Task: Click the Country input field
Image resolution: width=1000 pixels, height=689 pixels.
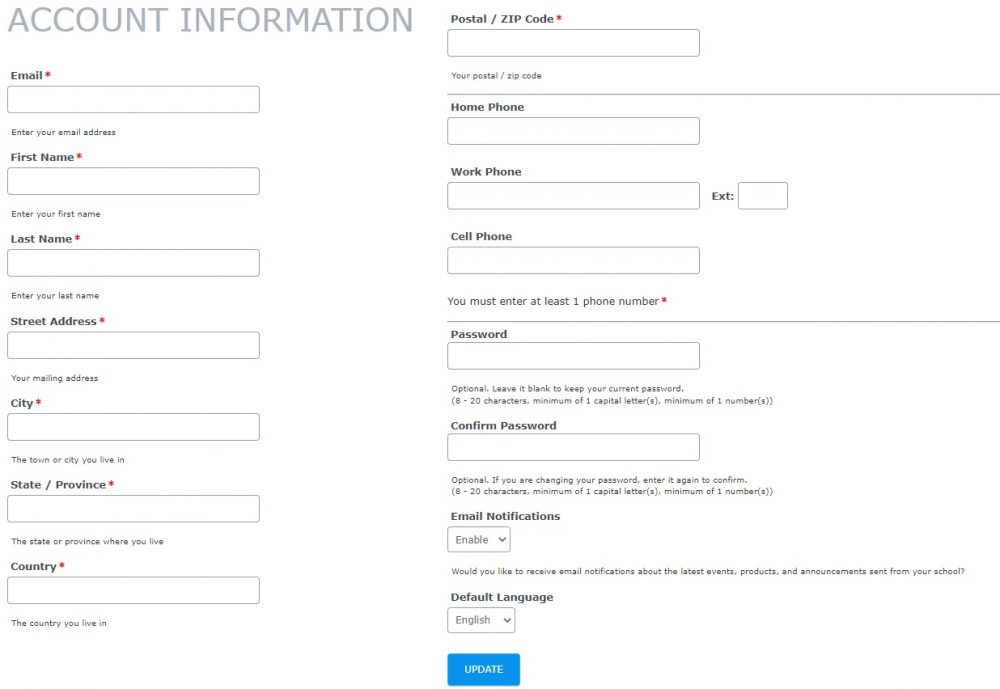Action: 132,589
